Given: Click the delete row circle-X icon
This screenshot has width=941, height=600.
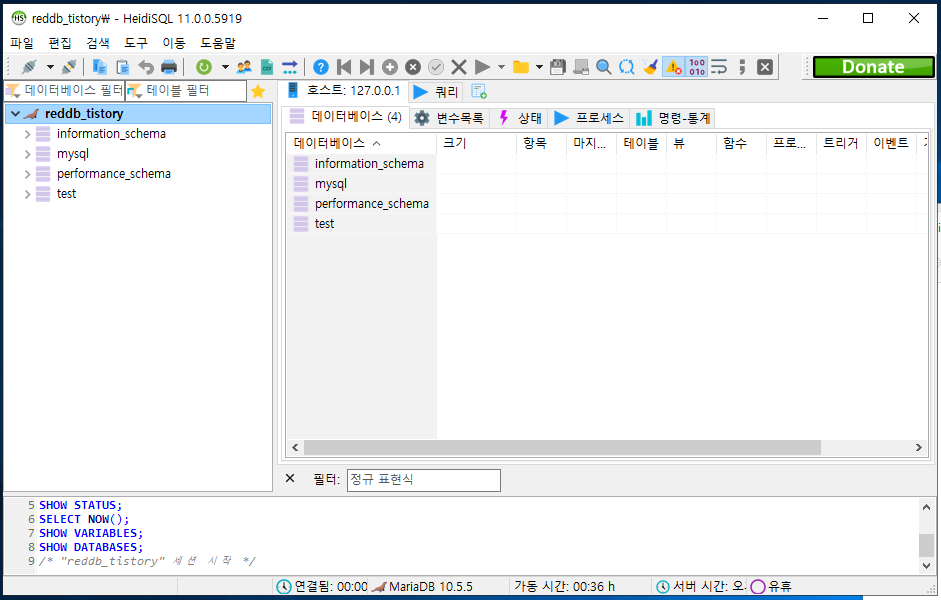Looking at the screenshot, I should 413,67.
